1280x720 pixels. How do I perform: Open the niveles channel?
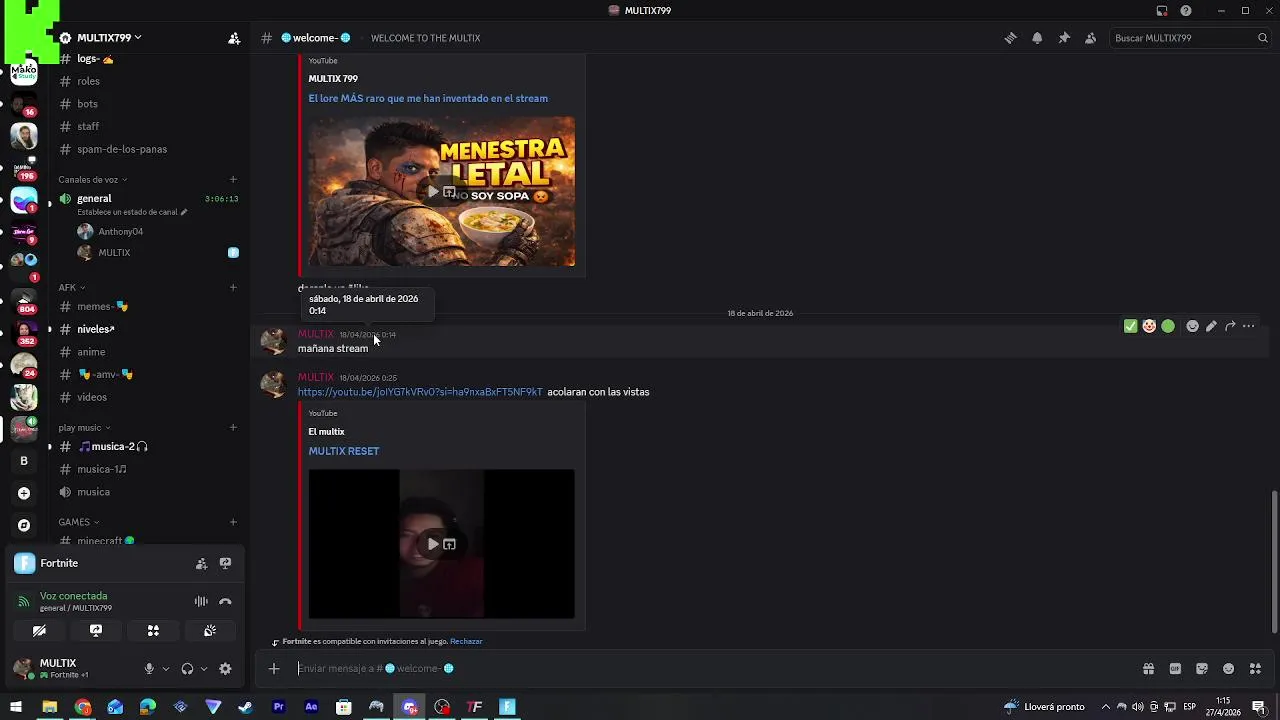click(x=148, y=329)
